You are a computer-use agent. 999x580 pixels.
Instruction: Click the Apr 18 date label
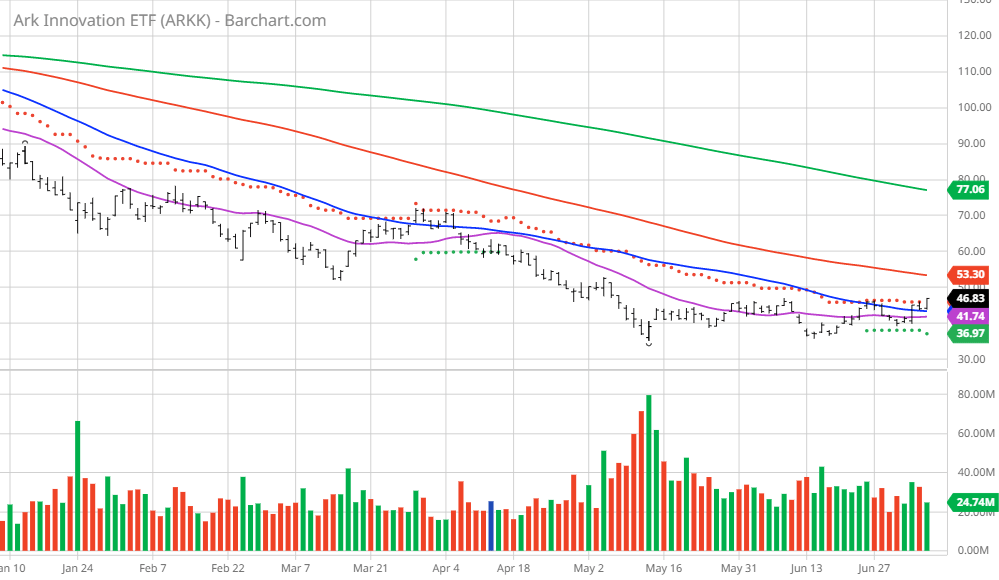pos(514,568)
